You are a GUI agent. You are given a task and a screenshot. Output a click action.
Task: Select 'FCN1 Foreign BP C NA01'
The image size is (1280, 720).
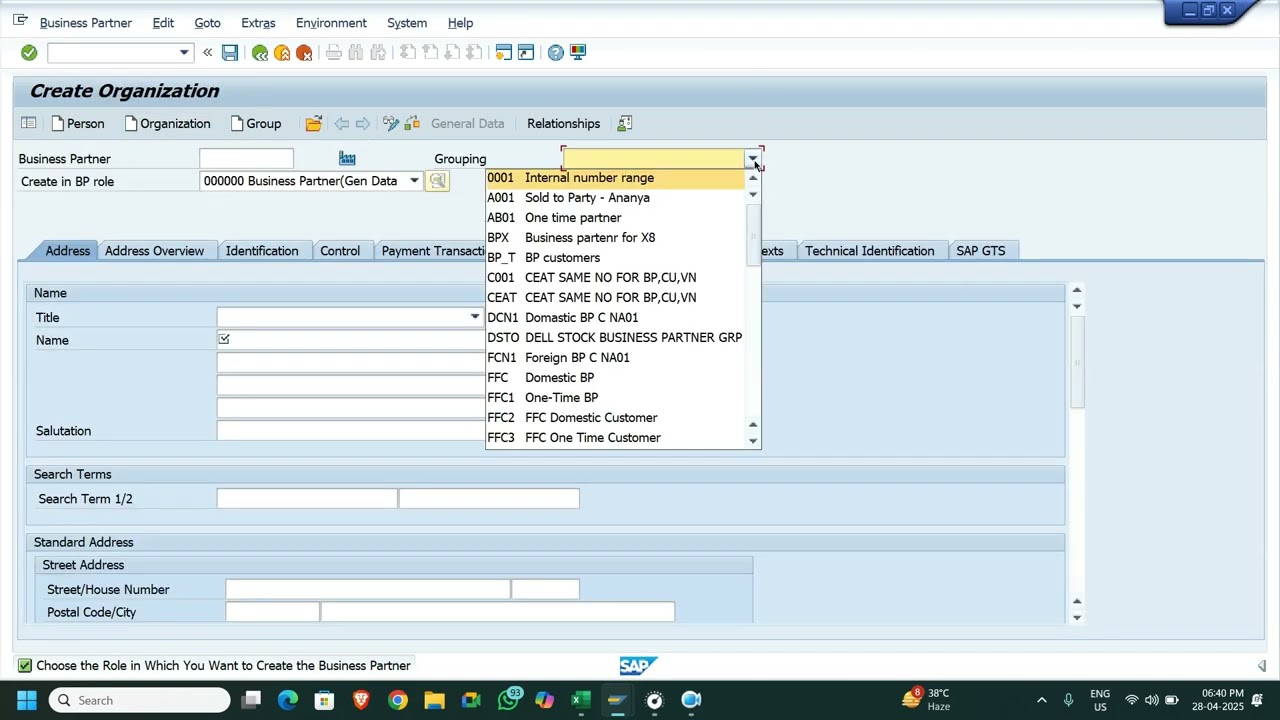coord(615,358)
